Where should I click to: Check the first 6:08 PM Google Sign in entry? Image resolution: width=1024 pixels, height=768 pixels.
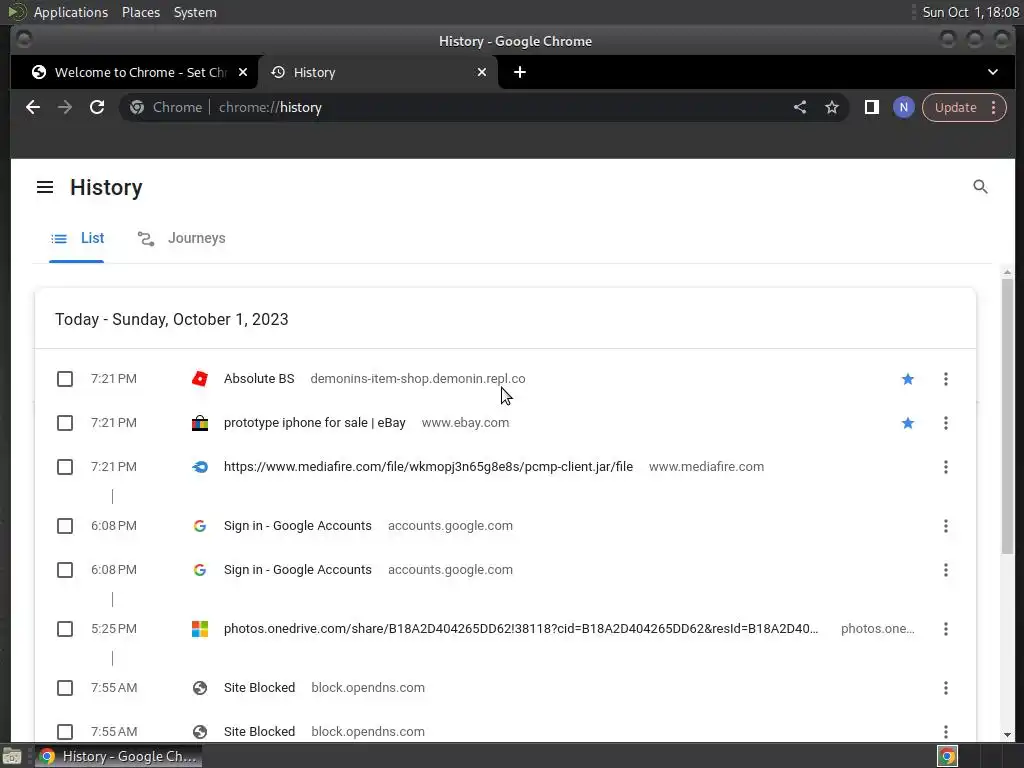(65, 526)
